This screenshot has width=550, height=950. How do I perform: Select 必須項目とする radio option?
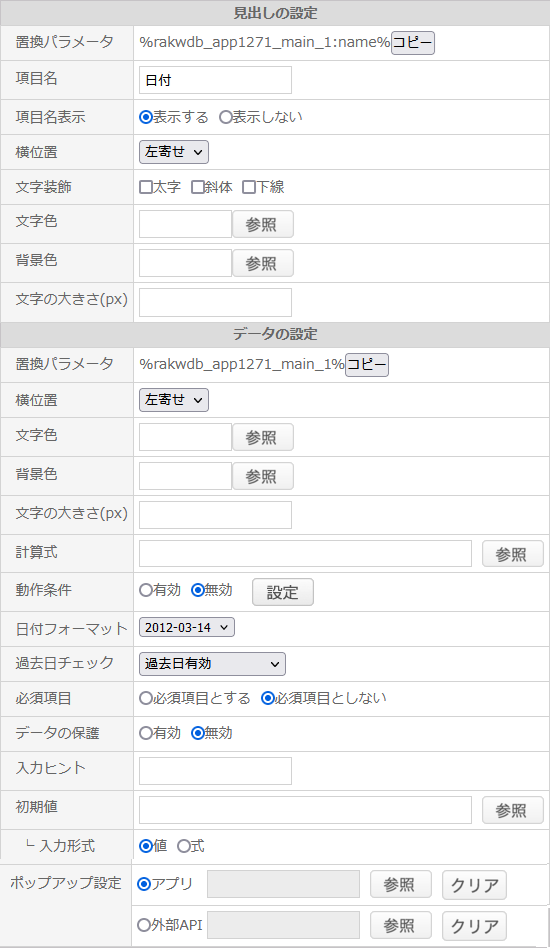click(146, 699)
